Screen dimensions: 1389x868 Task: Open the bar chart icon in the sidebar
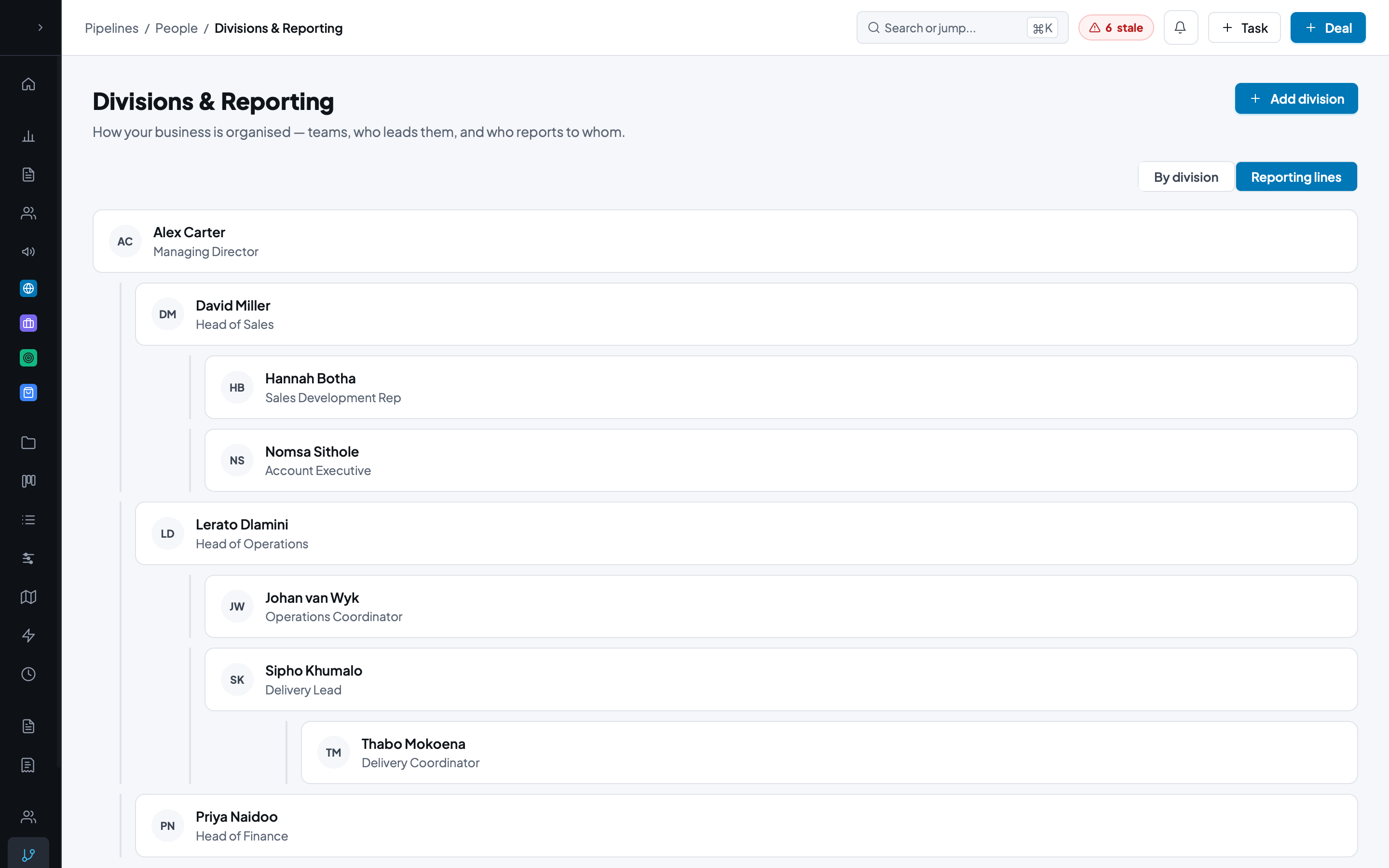pyautogui.click(x=28, y=136)
